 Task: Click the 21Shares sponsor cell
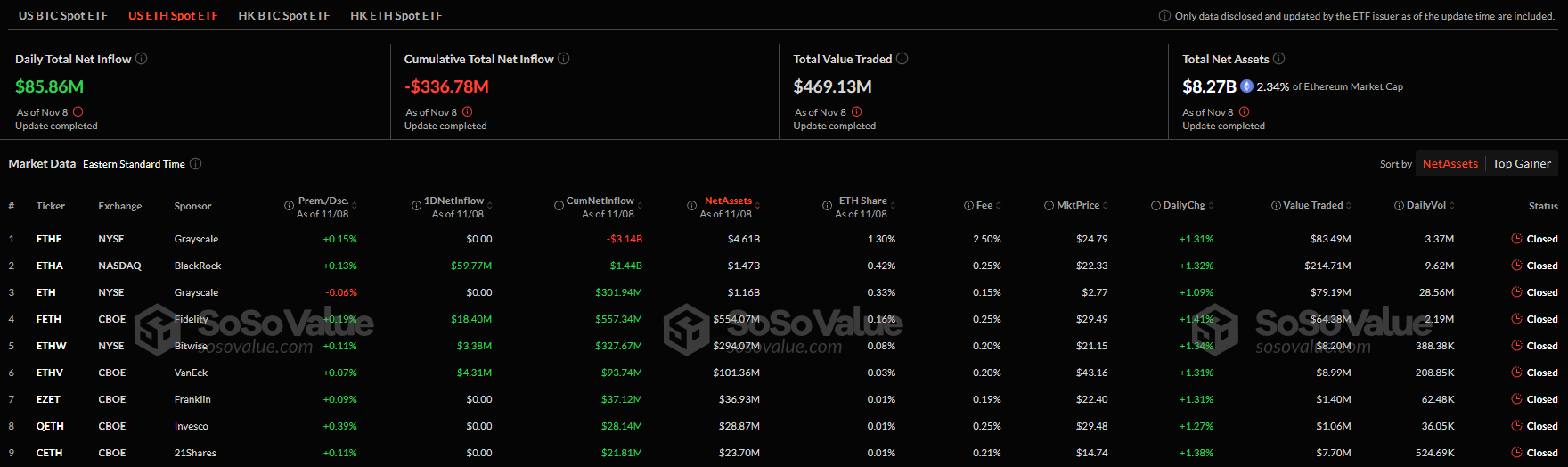pyautogui.click(x=195, y=453)
